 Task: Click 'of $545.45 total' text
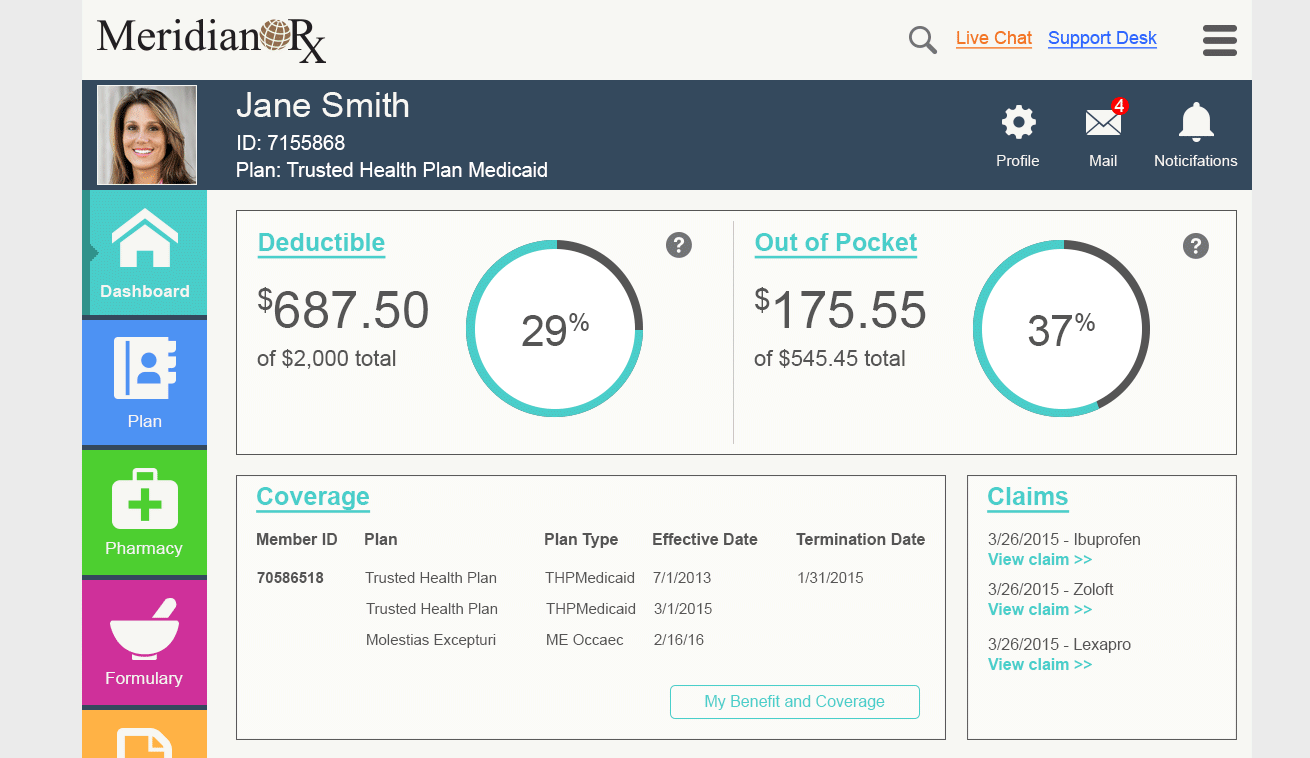830,359
